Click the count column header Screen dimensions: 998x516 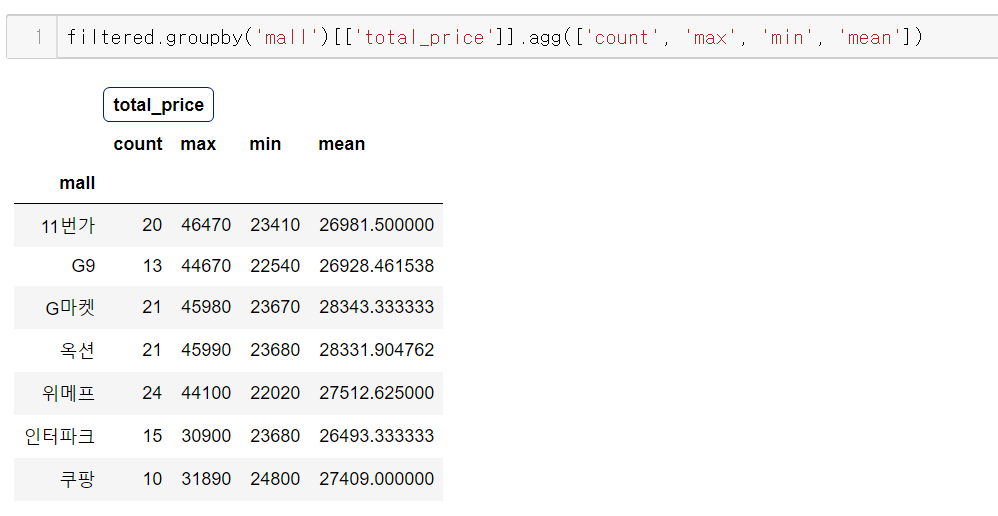(x=138, y=144)
